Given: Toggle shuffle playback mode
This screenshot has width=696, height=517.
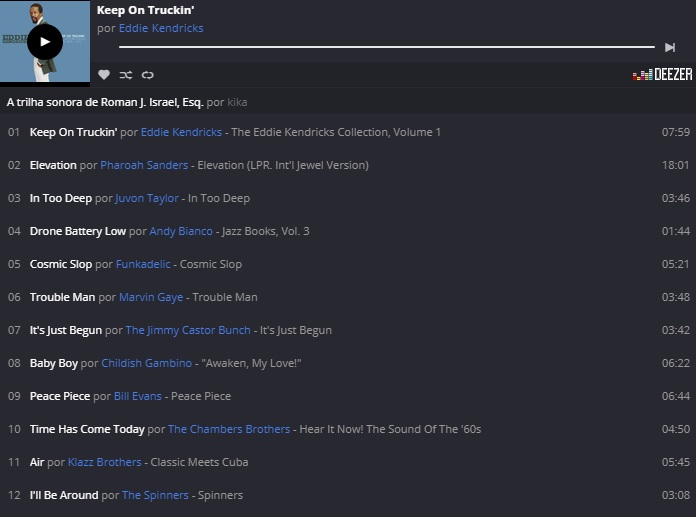Looking at the screenshot, I should click(x=126, y=75).
